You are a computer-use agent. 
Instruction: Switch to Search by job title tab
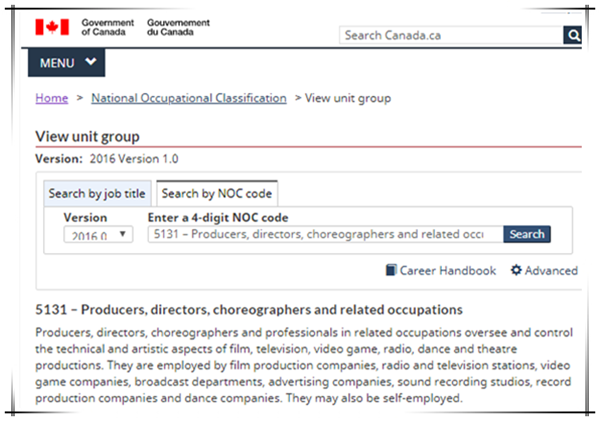coord(97,194)
